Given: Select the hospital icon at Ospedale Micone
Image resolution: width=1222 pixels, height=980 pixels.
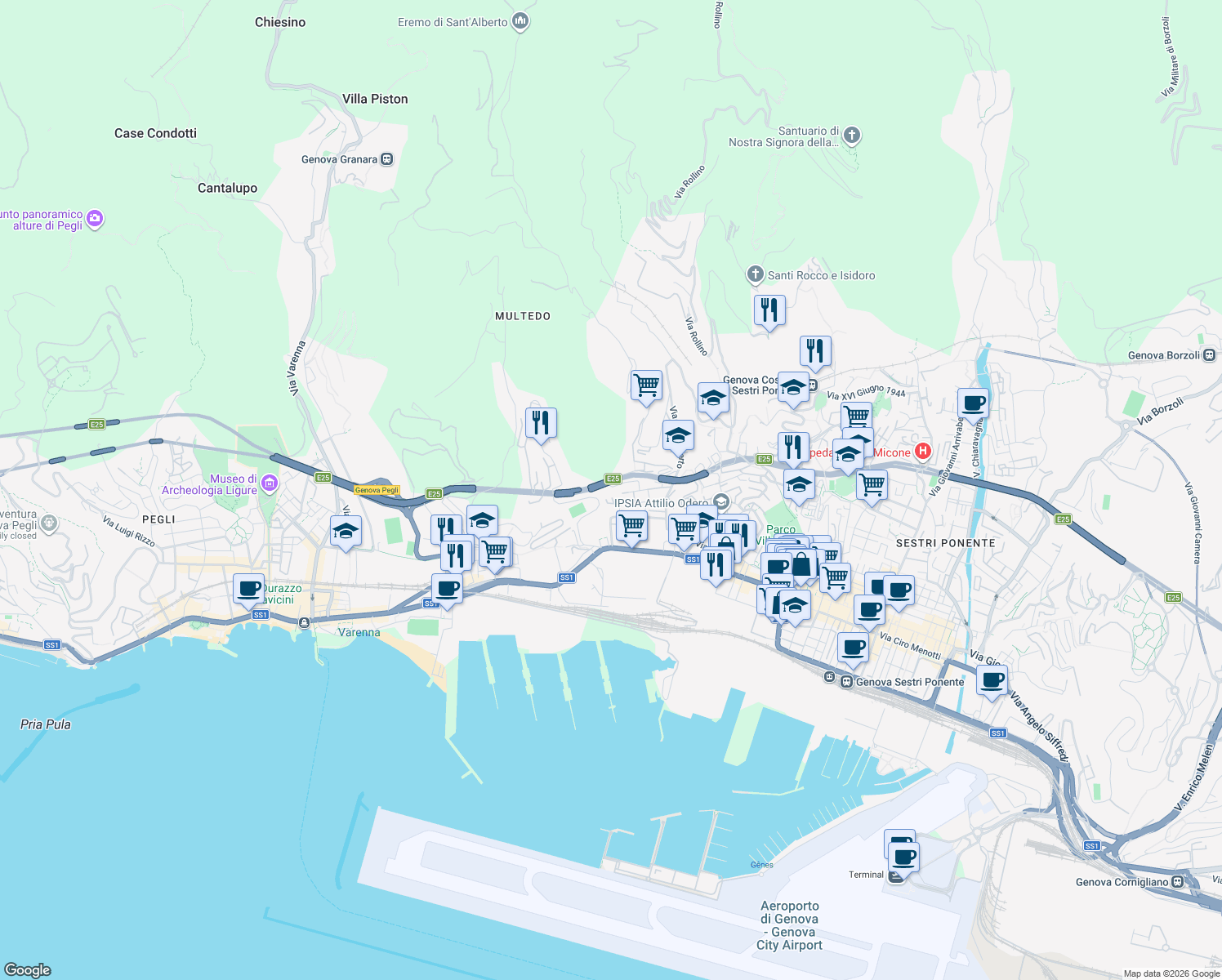Looking at the screenshot, I should 923,452.
